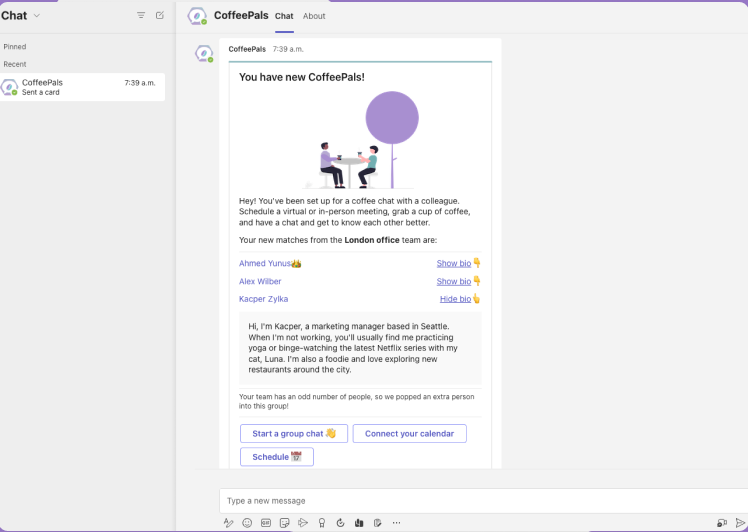Screen dimensions: 748x532
Task: Click the schedule send arrow icon
Action: click(303, 523)
